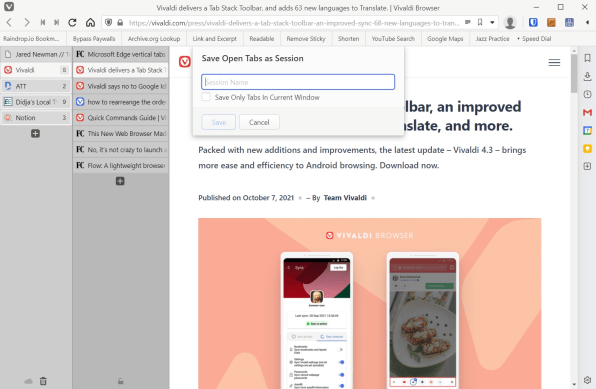Image resolution: width=596 pixels, height=389 pixels.
Task: Open the user profile avatar
Action: pos(510,23)
